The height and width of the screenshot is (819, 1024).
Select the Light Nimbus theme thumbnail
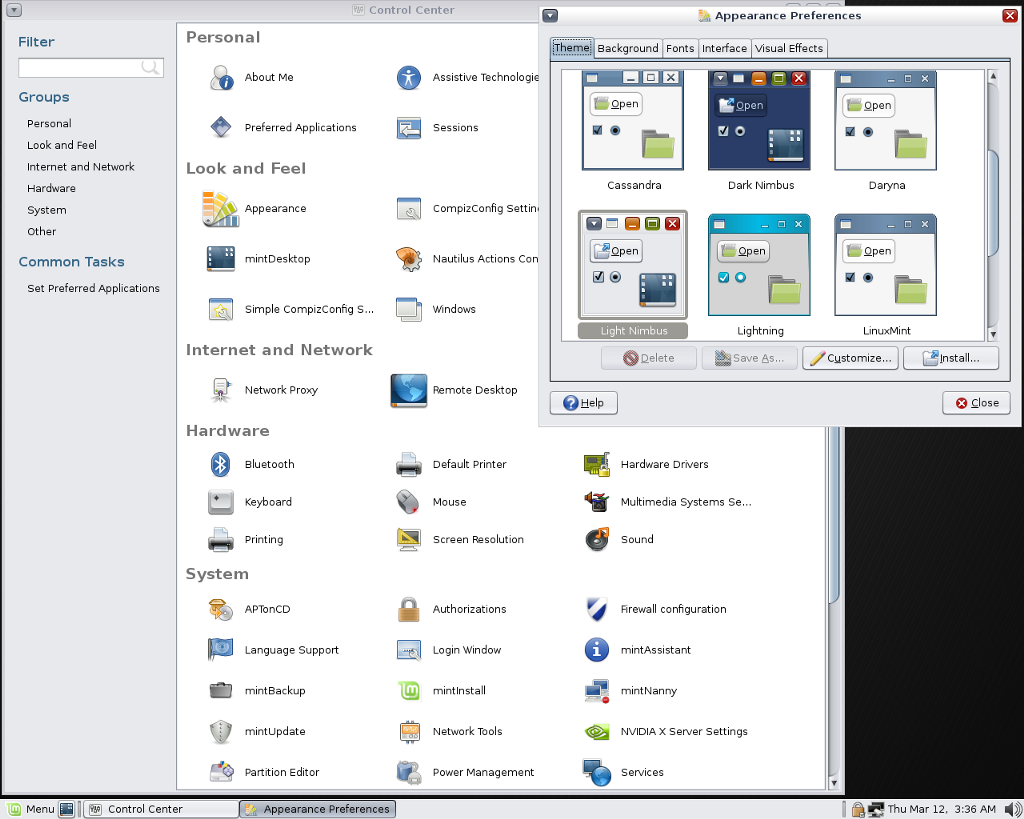633,265
